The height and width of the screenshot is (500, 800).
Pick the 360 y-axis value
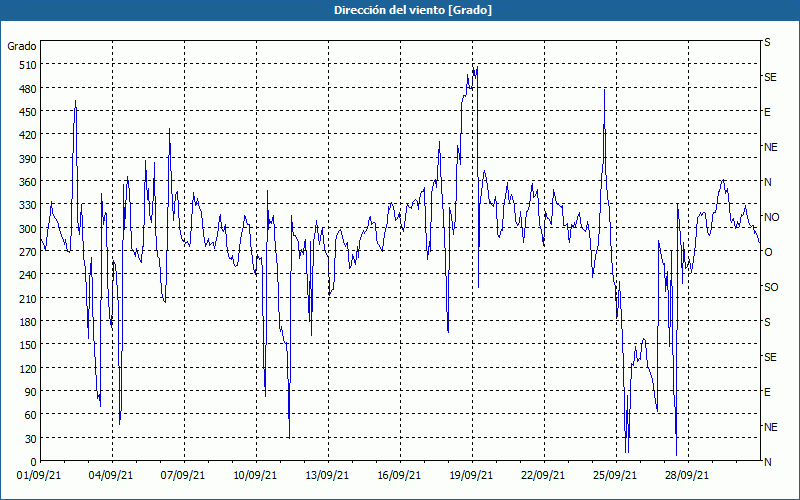coord(27,182)
